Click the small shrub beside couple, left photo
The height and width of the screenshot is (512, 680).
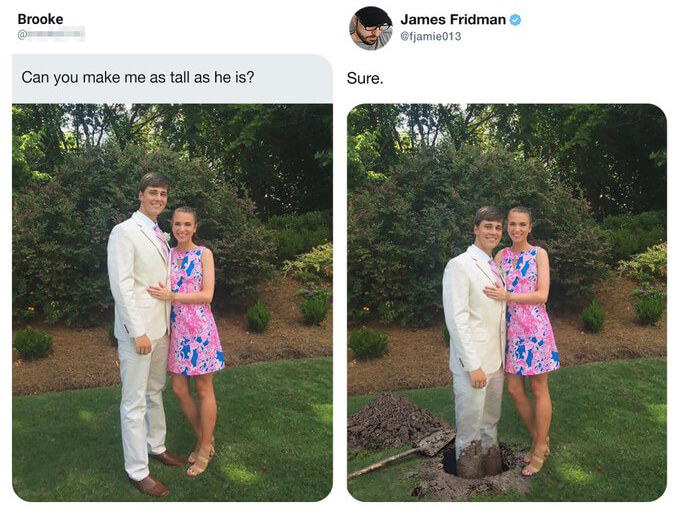pyautogui.click(x=258, y=316)
